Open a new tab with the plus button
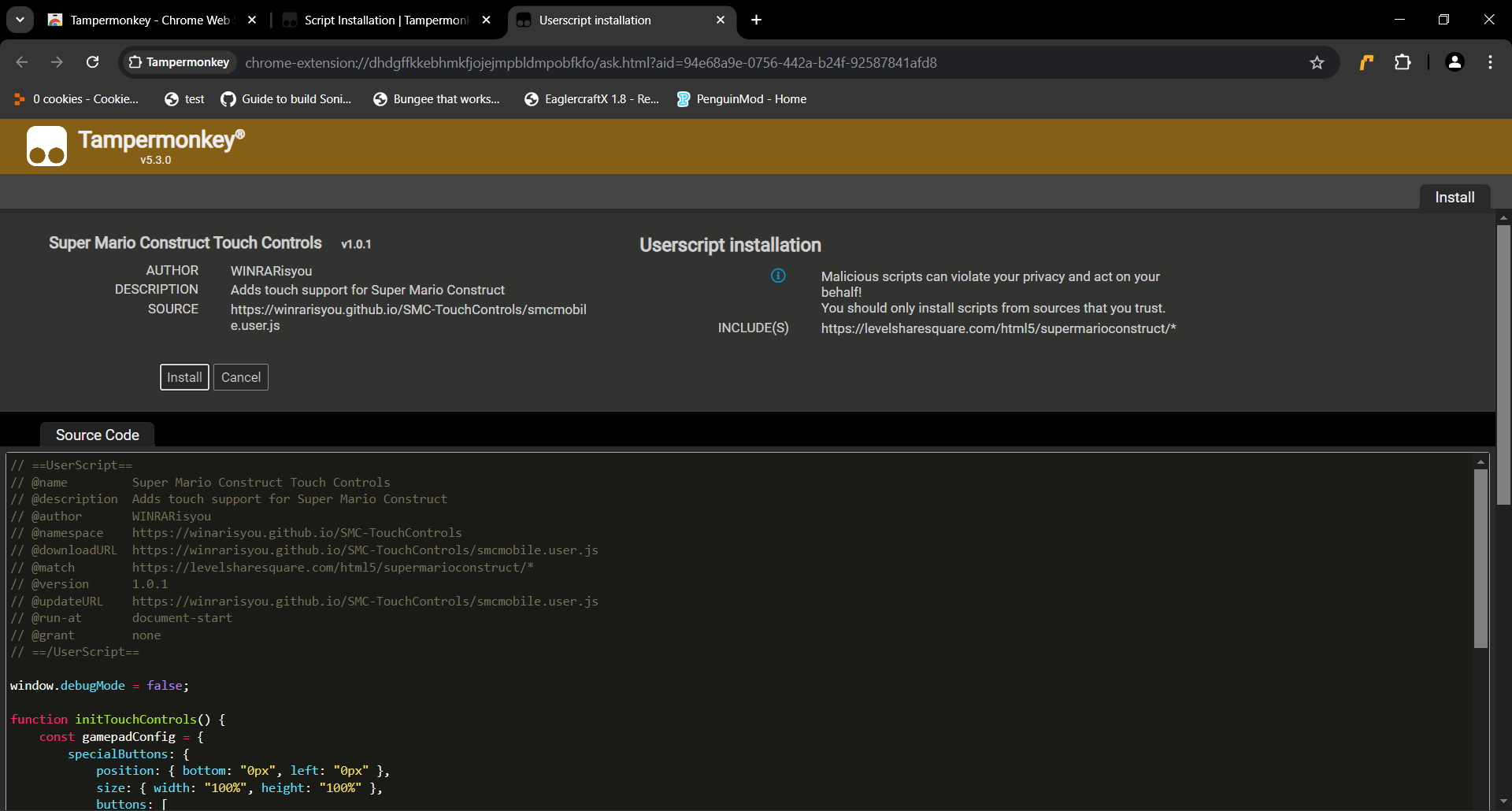 click(756, 20)
